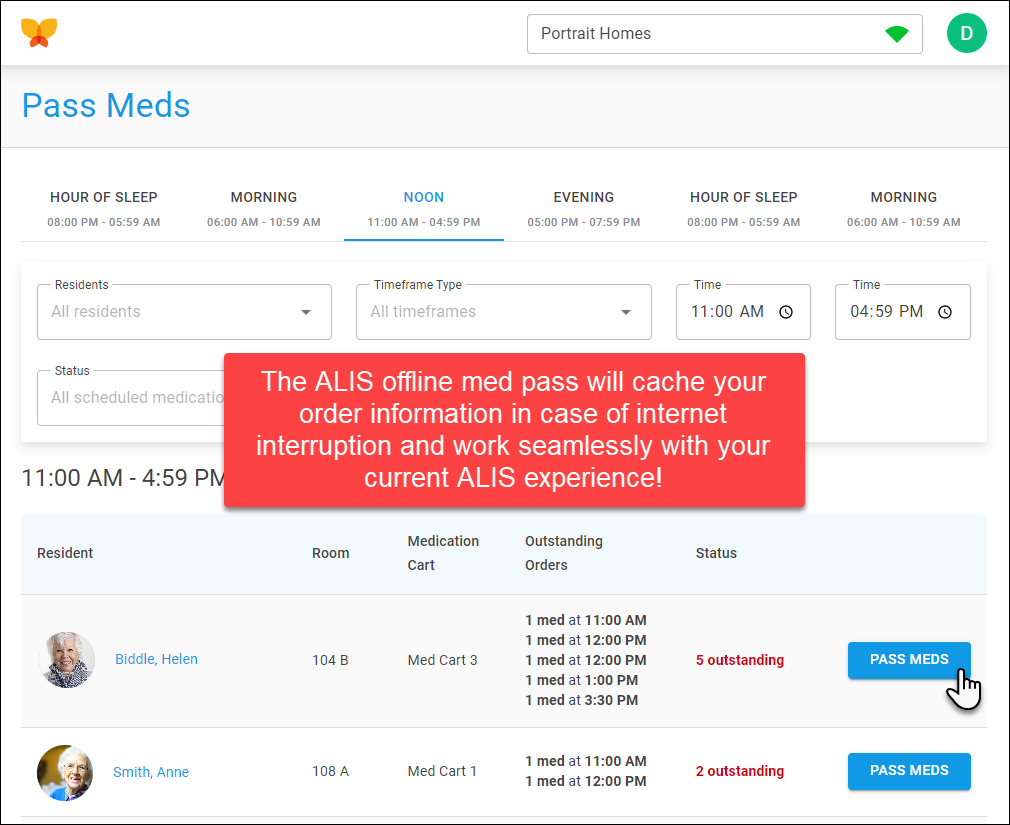Click the 2 outstanding status text
This screenshot has width=1010, height=825.
[739, 771]
